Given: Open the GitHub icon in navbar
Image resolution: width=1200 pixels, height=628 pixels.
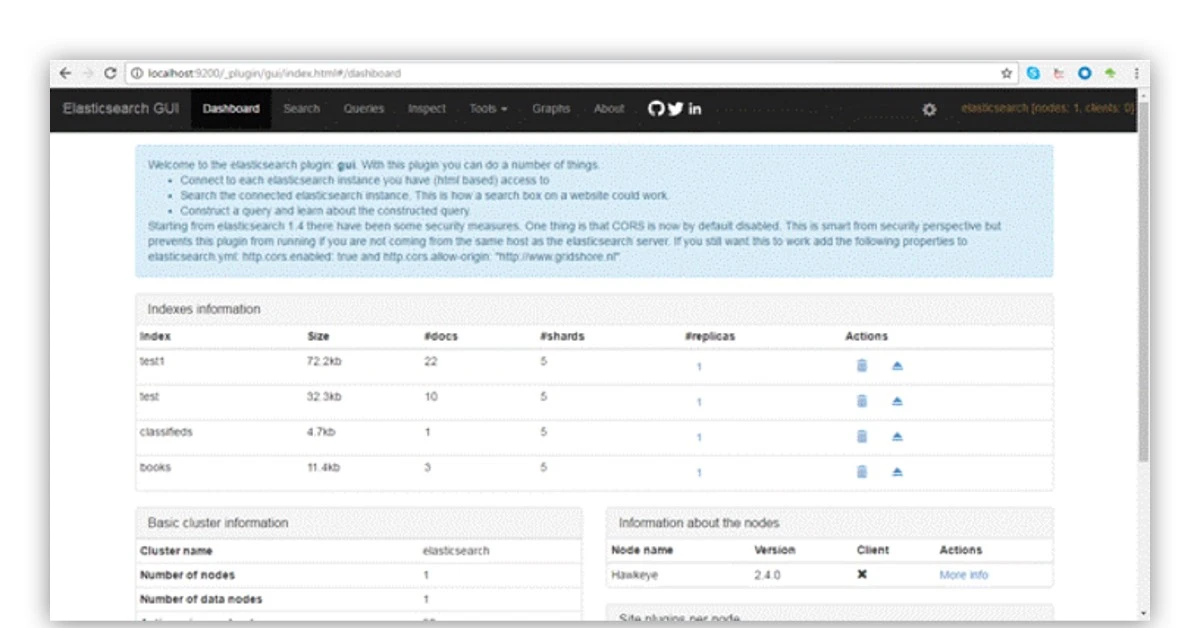Looking at the screenshot, I should pos(656,109).
